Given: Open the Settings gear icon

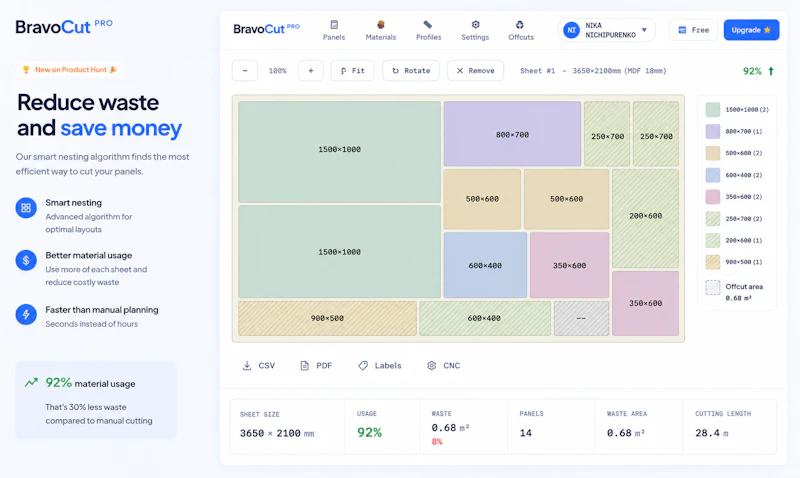Looking at the screenshot, I should pyautogui.click(x=476, y=24).
